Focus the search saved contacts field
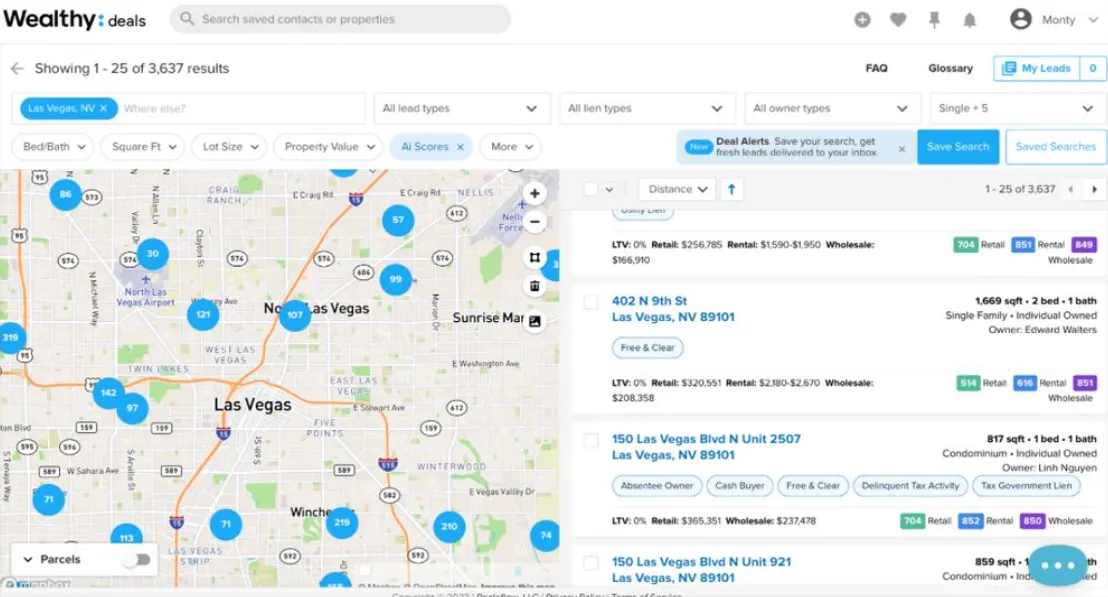 pyautogui.click(x=341, y=19)
